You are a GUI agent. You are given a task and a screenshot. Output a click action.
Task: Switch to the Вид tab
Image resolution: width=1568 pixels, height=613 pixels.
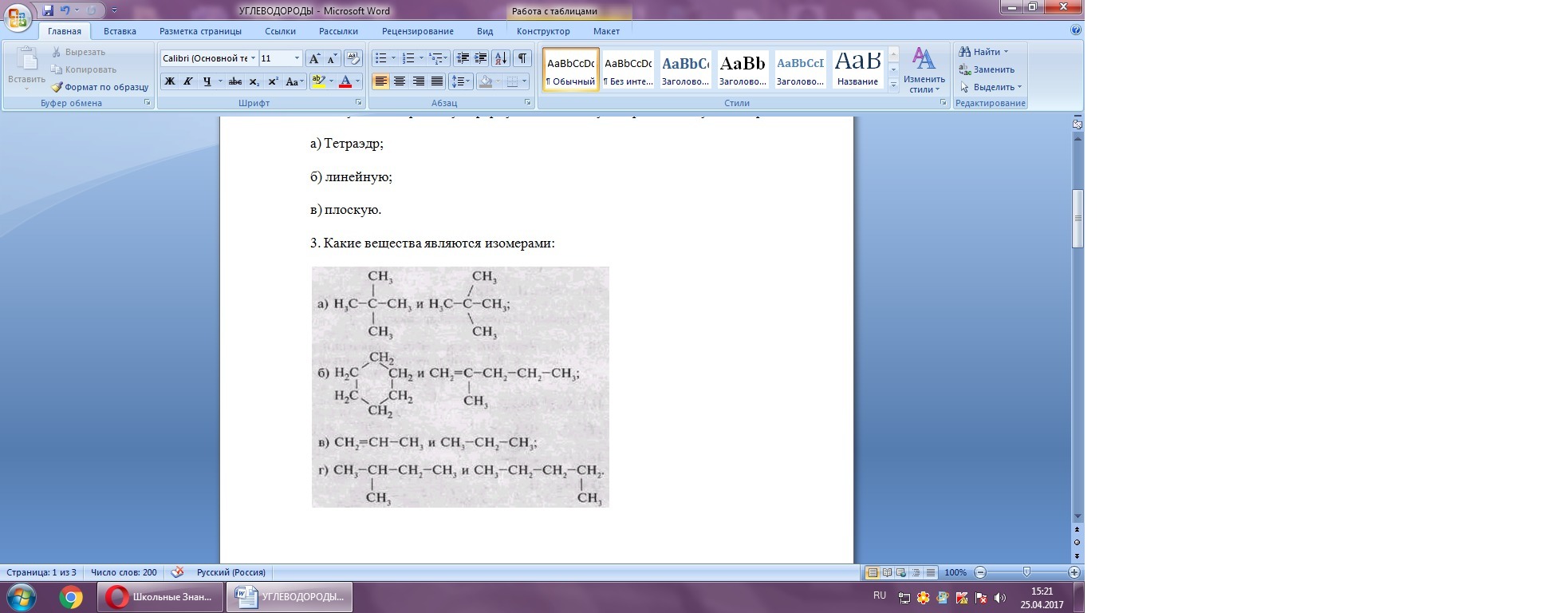[485, 31]
